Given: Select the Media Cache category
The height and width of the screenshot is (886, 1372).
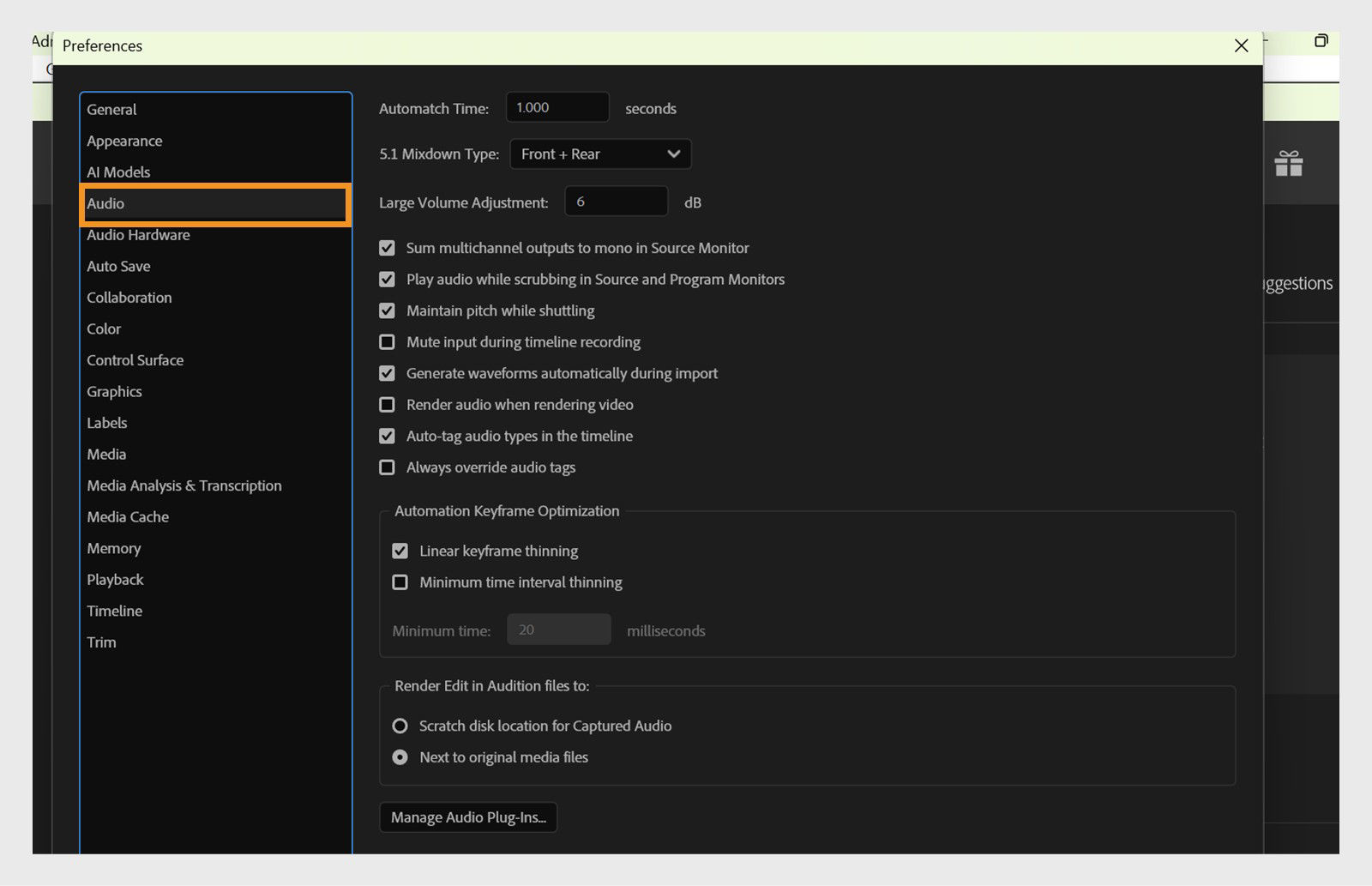Looking at the screenshot, I should click(x=127, y=516).
